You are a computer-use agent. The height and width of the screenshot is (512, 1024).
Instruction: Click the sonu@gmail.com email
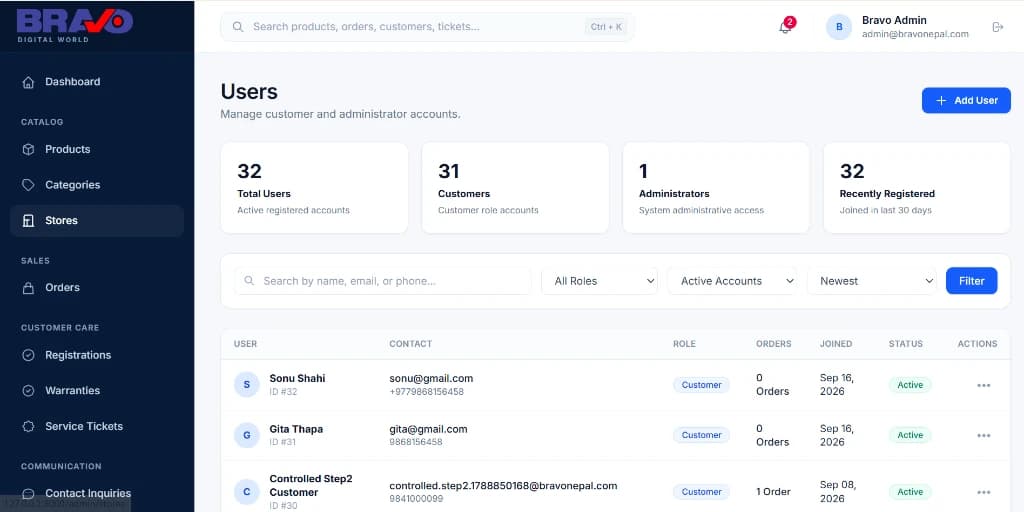(x=431, y=378)
